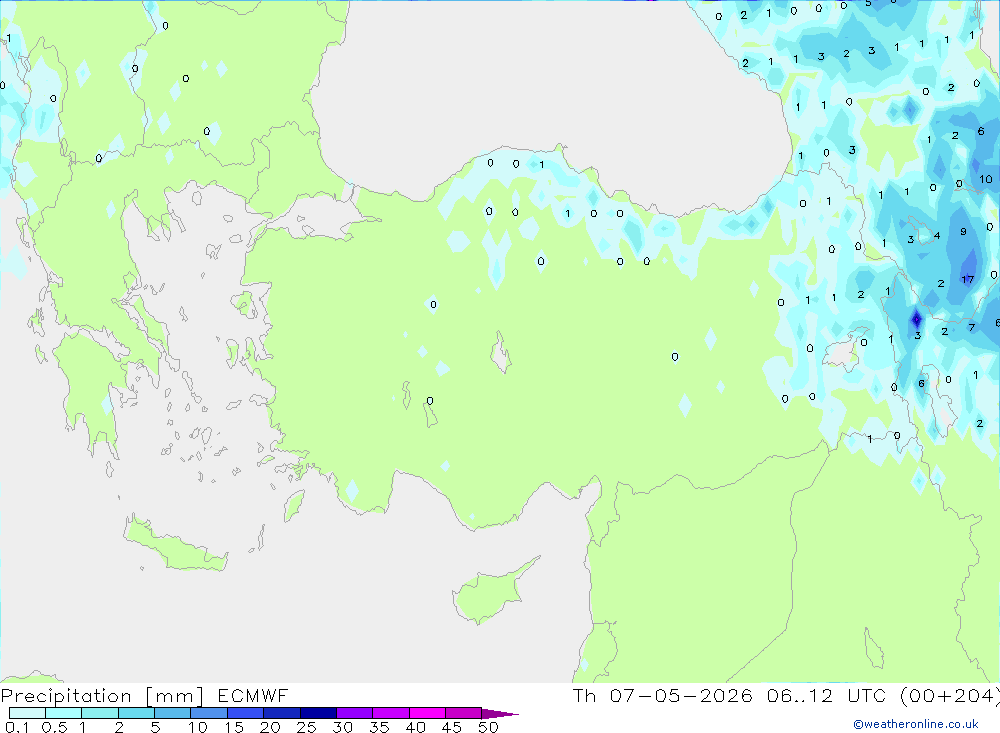The image size is (1000, 733).
Task: Click the 'Precipitation [mm]' title text
Action: 102,696
